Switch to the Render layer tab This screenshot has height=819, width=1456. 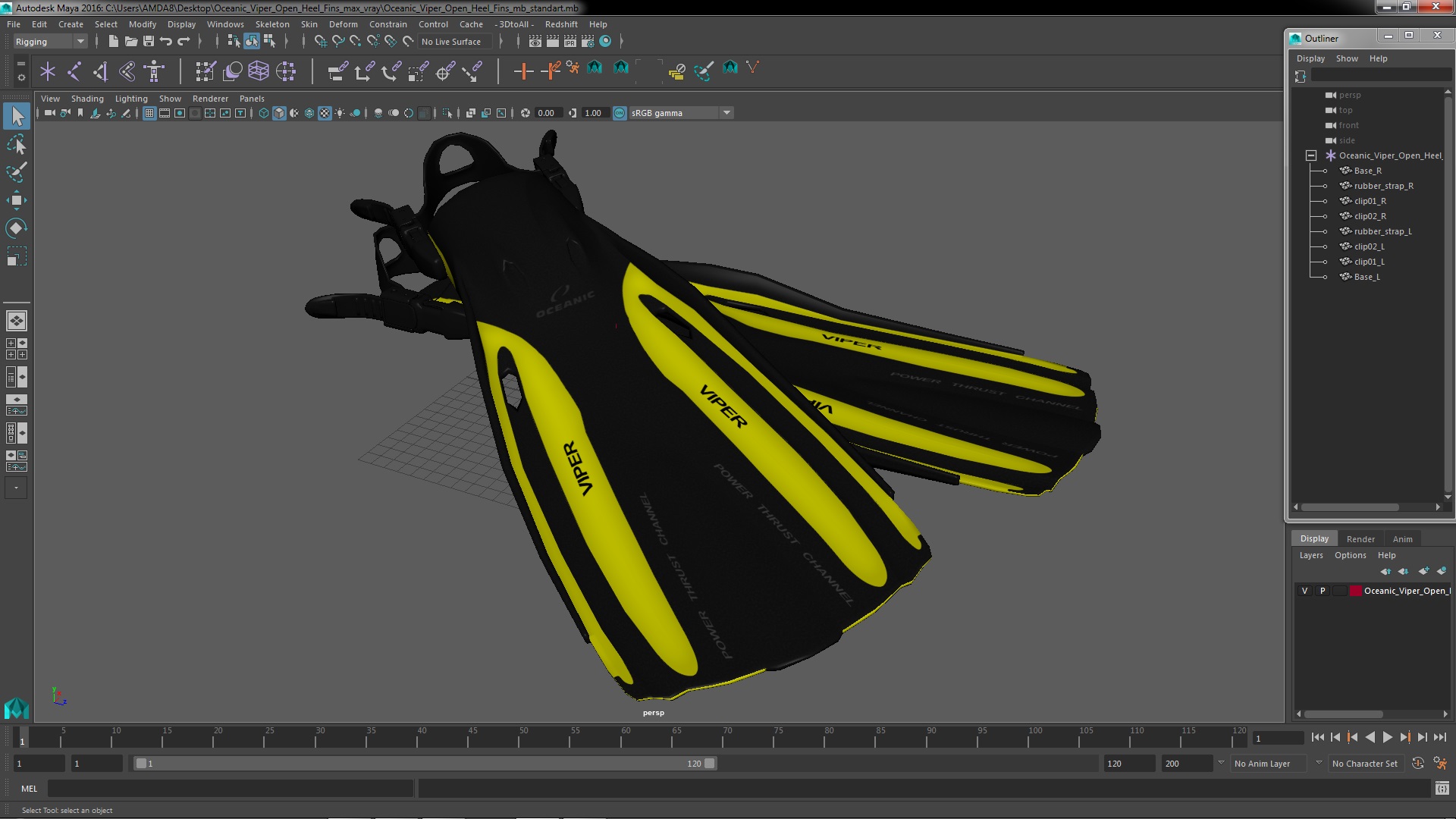tap(1360, 539)
